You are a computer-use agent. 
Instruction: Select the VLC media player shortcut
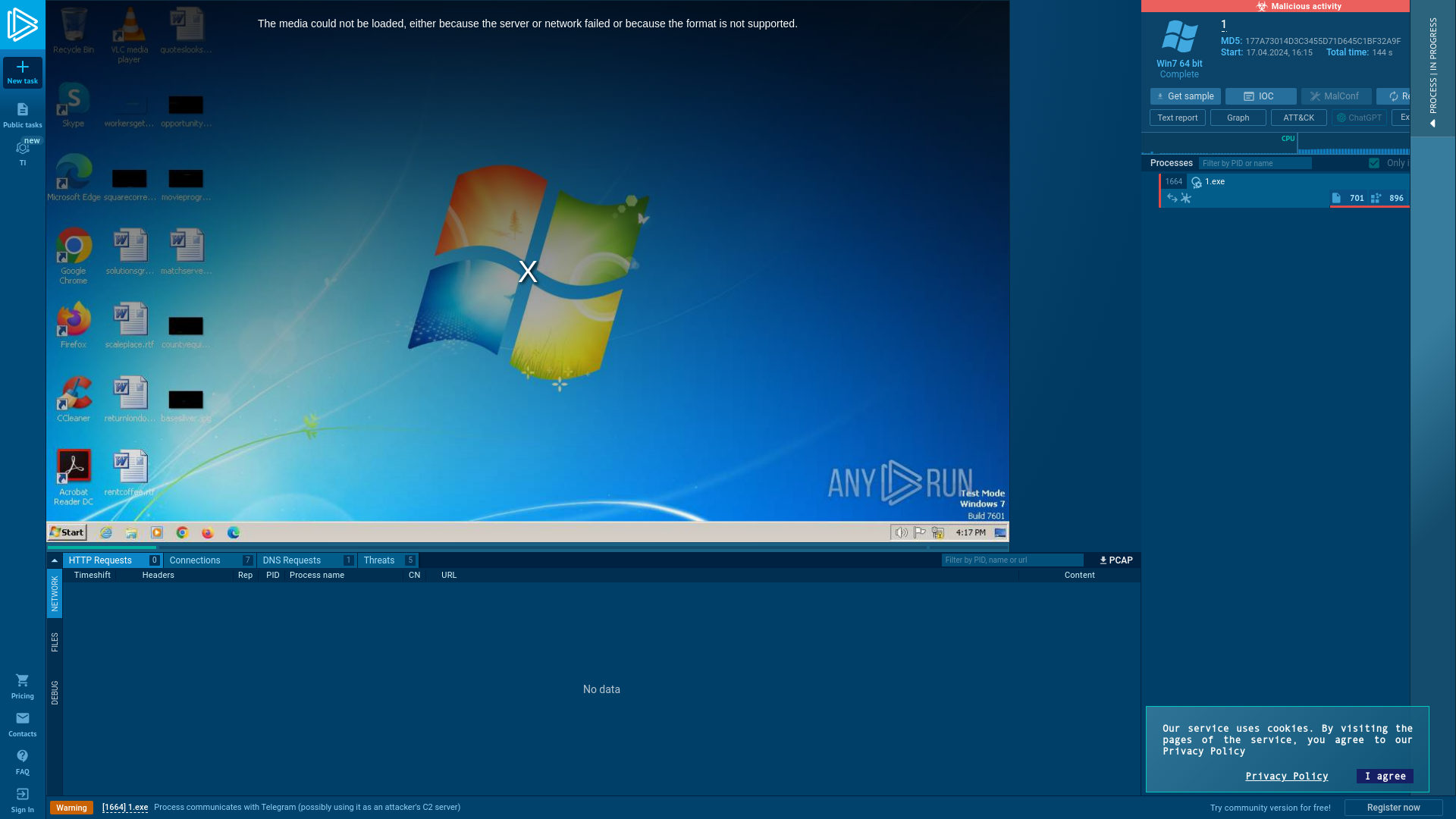129,36
